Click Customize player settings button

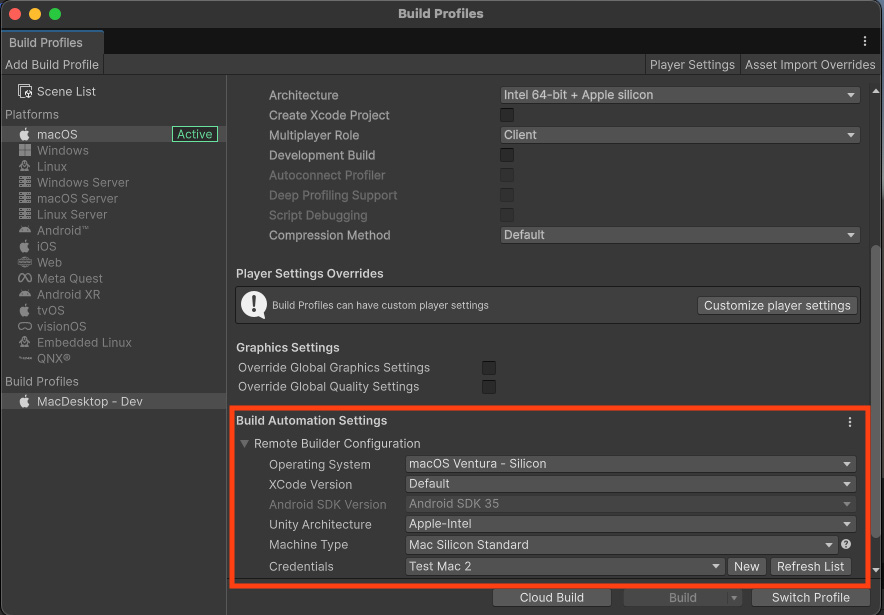point(777,306)
